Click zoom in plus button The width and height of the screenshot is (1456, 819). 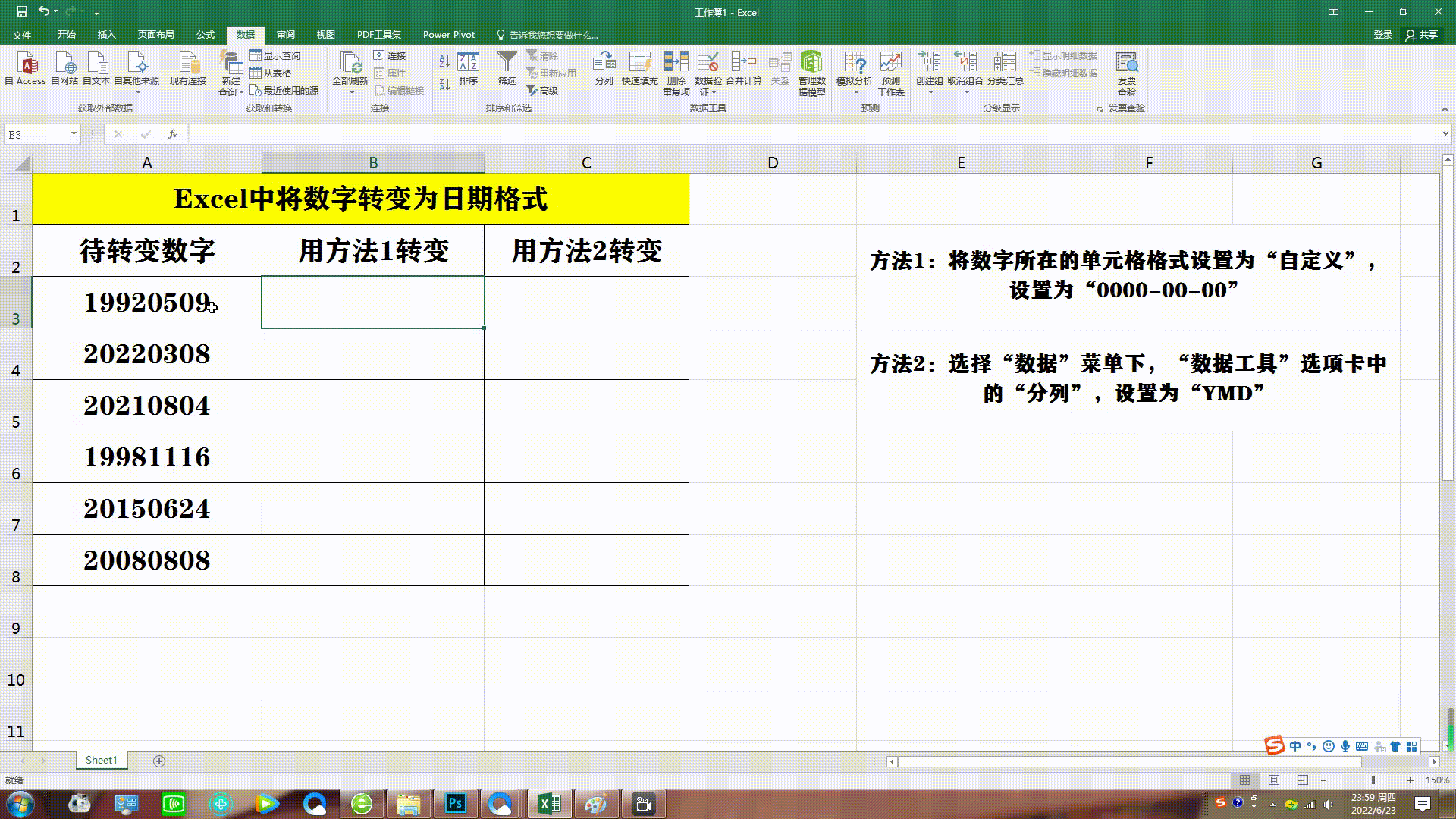[1410, 780]
